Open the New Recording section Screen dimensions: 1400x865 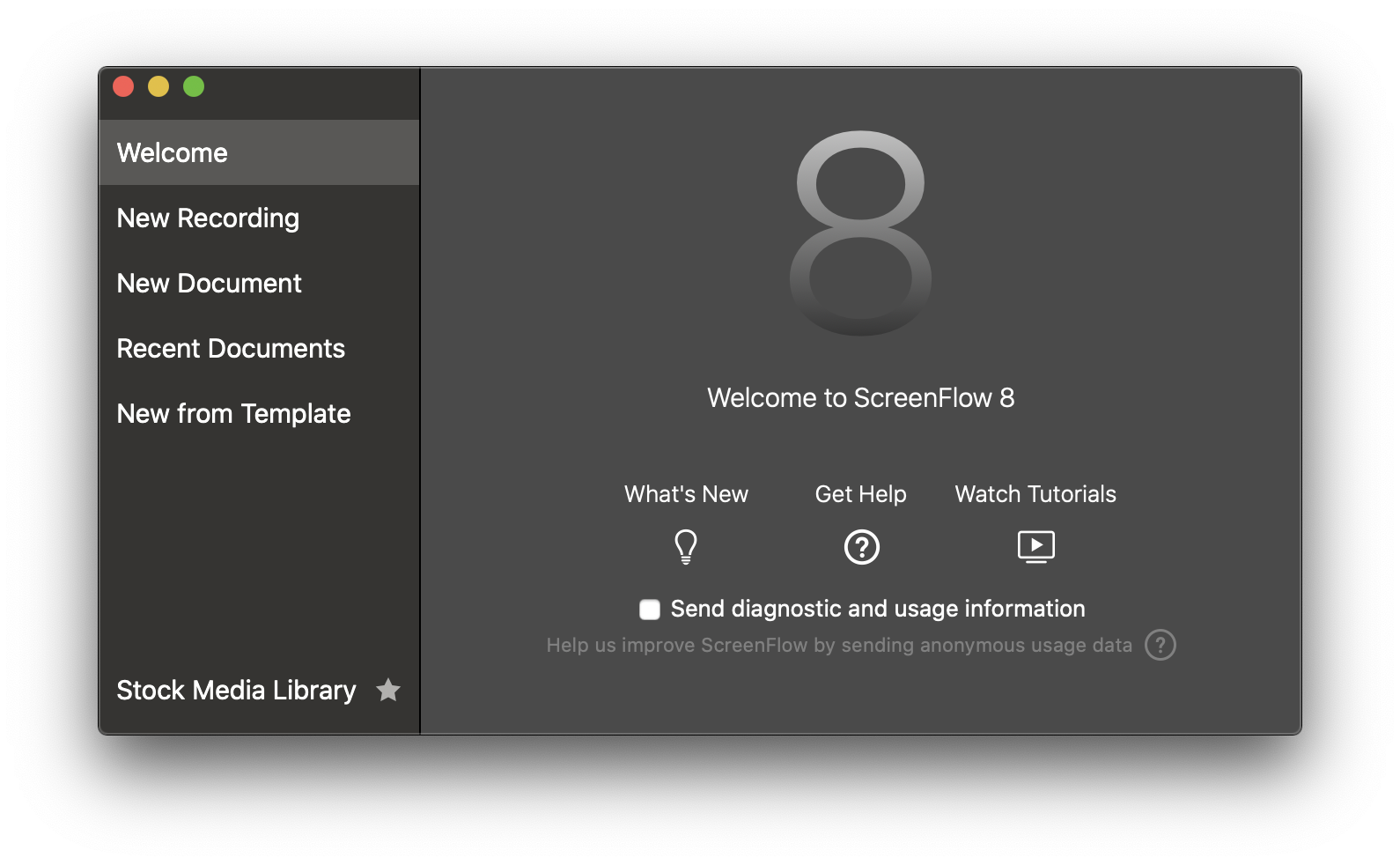(260, 218)
